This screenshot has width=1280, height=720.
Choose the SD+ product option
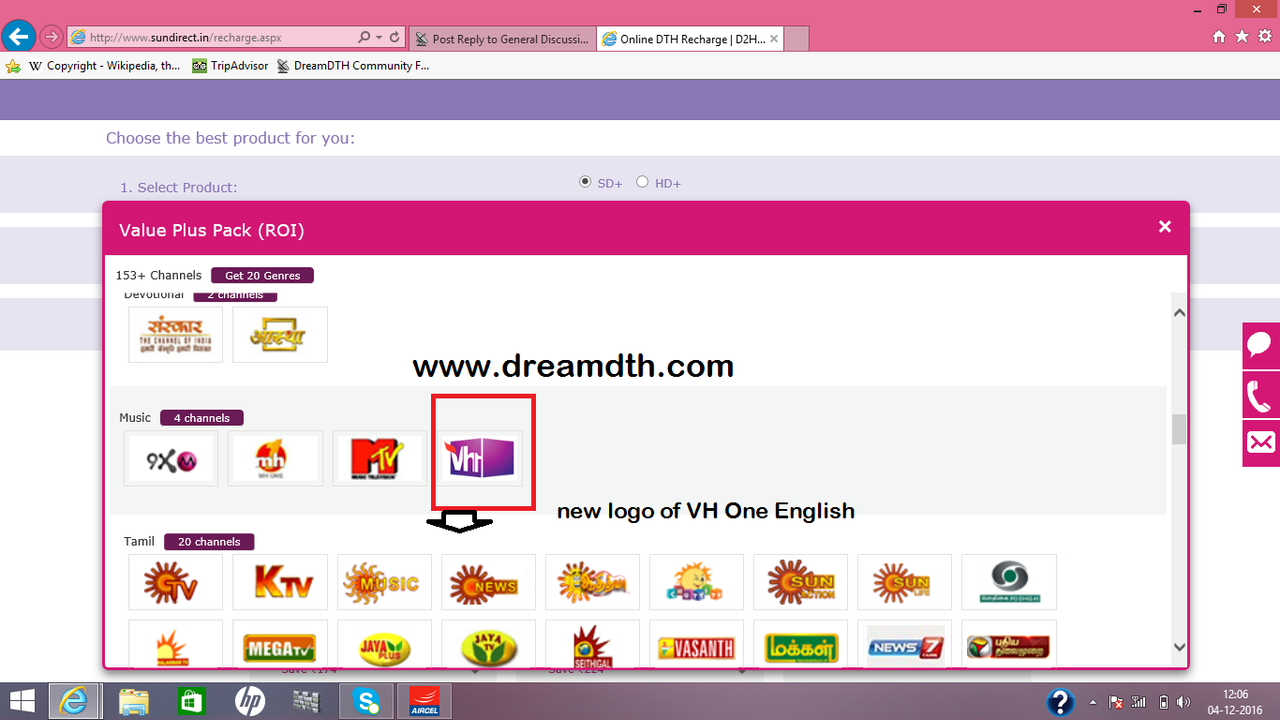[x=585, y=182]
